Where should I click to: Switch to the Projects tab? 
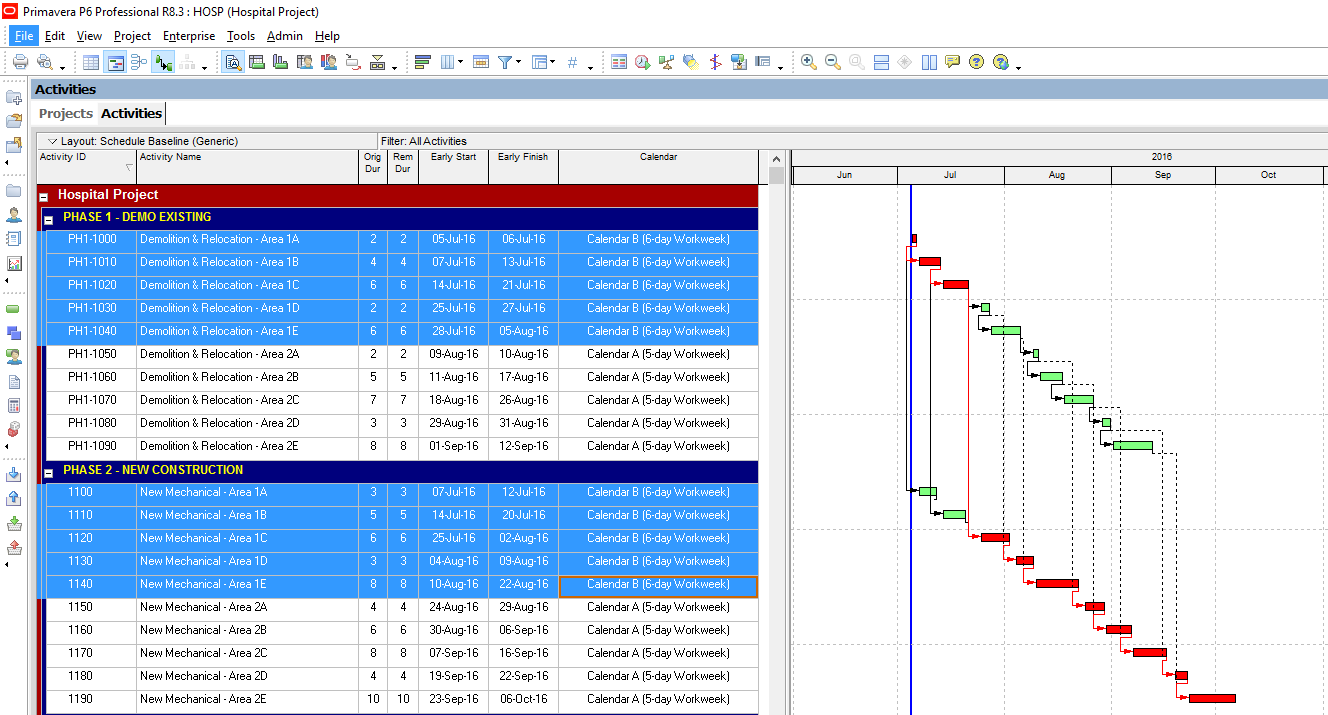click(65, 113)
